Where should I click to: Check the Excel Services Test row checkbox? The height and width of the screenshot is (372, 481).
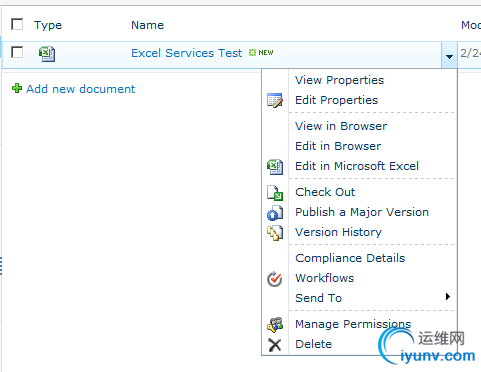17,52
